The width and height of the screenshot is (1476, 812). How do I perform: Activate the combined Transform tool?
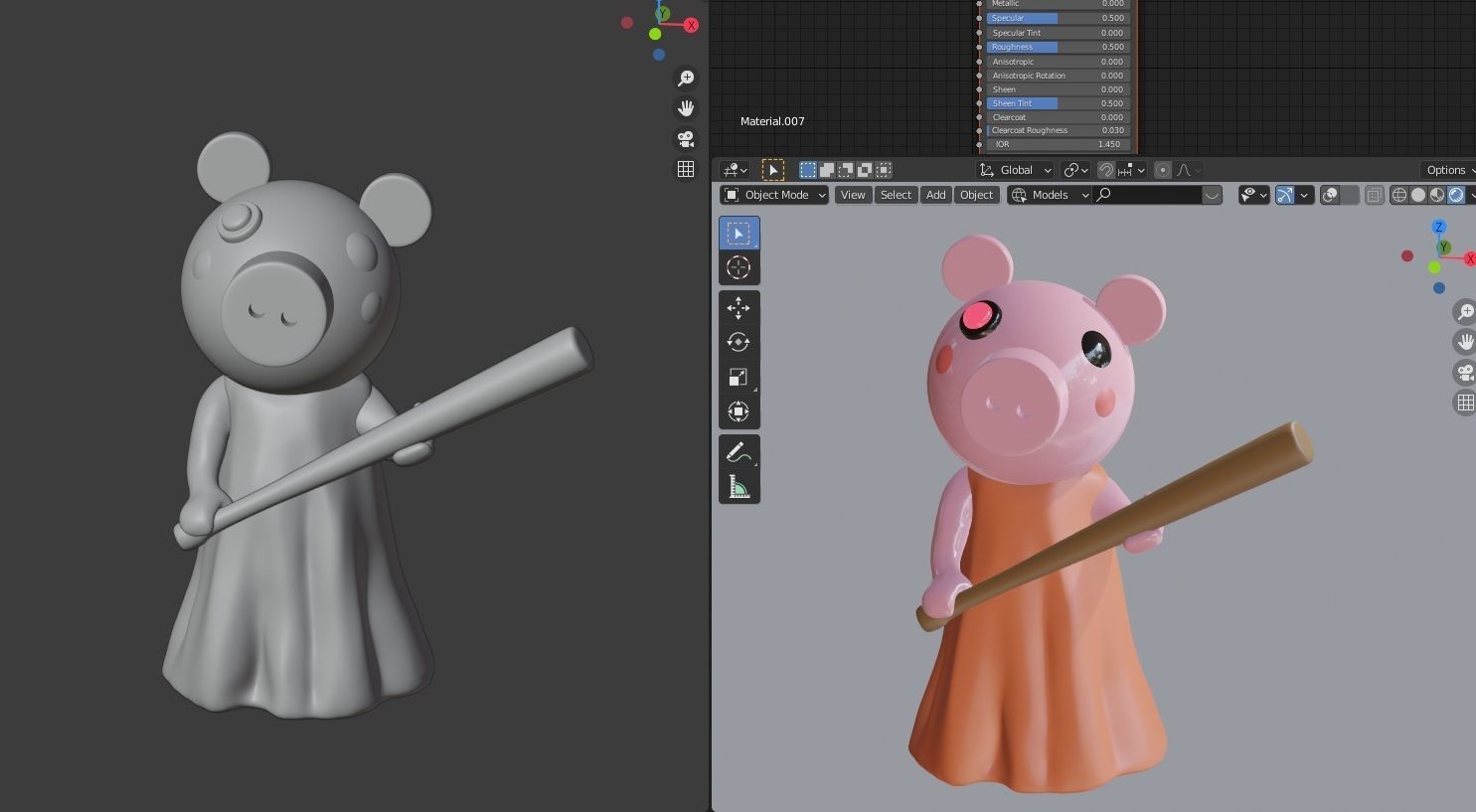pos(738,411)
